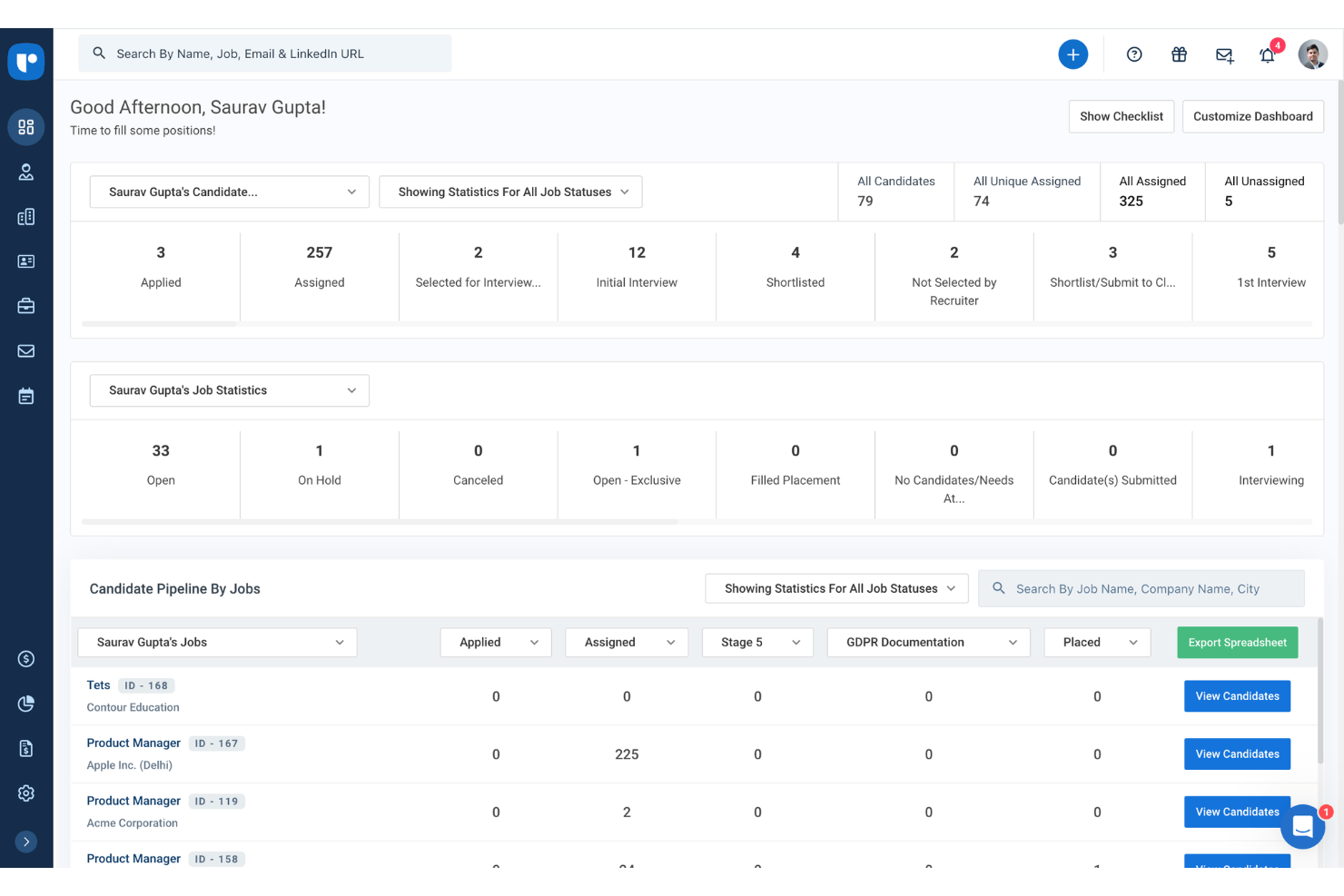Open the Jobs briefcase sidebar icon
The width and height of the screenshot is (1344, 896).
(x=26, y=306)
